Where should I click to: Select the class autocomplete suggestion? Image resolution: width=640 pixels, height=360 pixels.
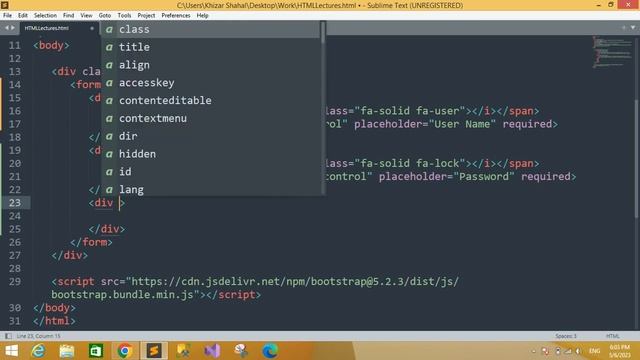[210, 29]
